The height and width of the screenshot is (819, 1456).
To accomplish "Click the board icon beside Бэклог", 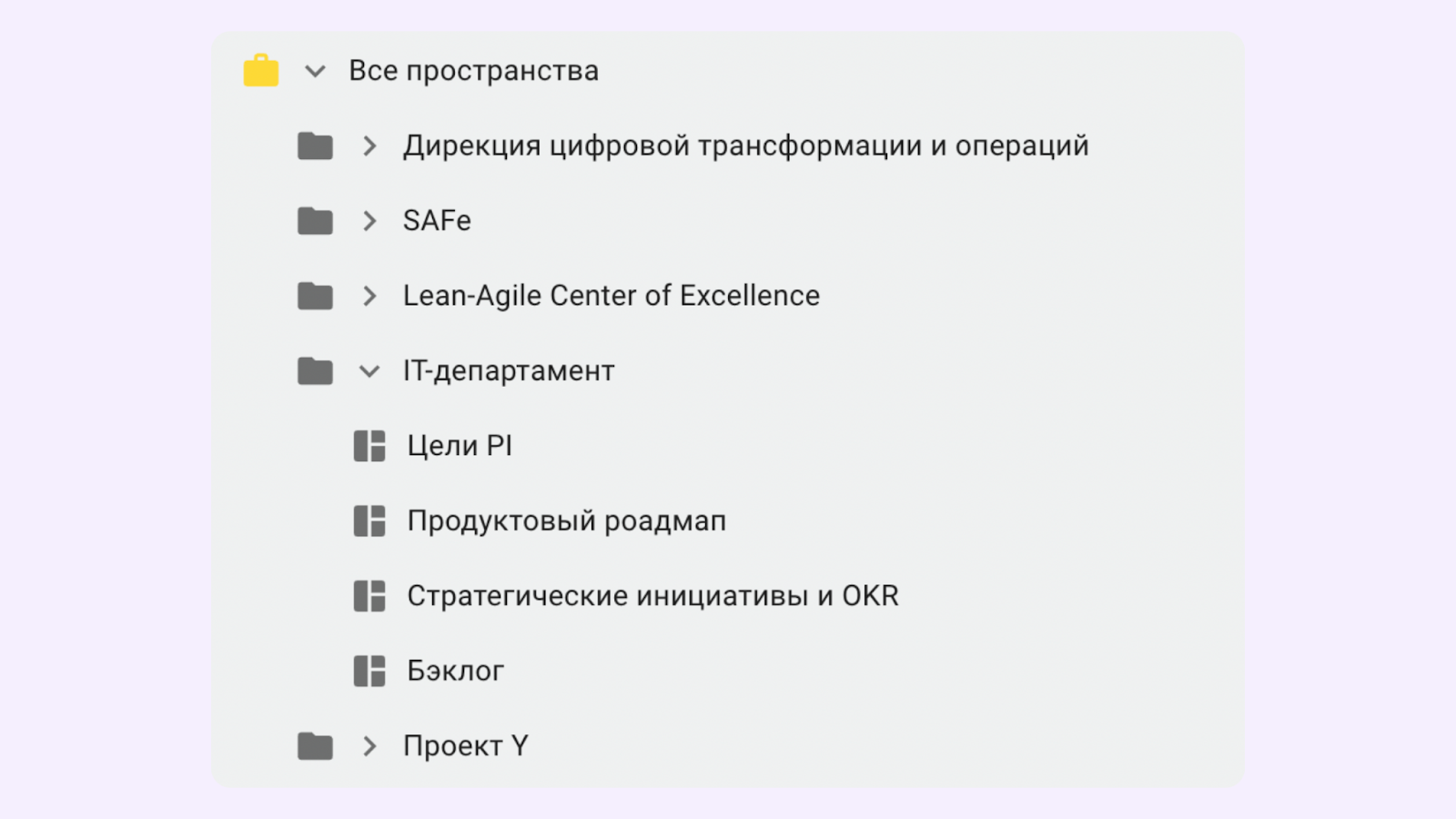I will coord(369,671).
